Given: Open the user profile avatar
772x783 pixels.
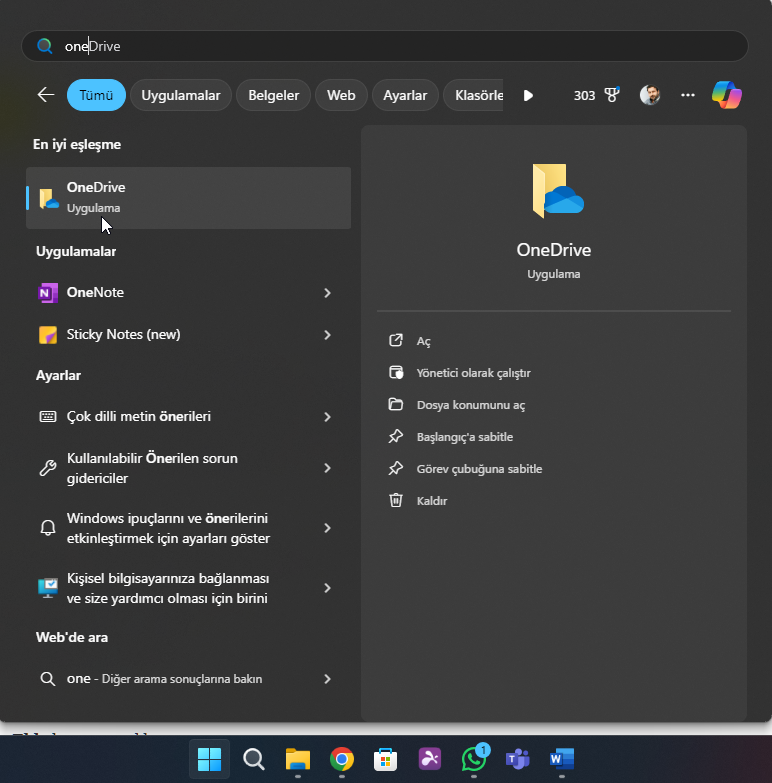Looking at the screenshot, I should (x=650, y=95).
